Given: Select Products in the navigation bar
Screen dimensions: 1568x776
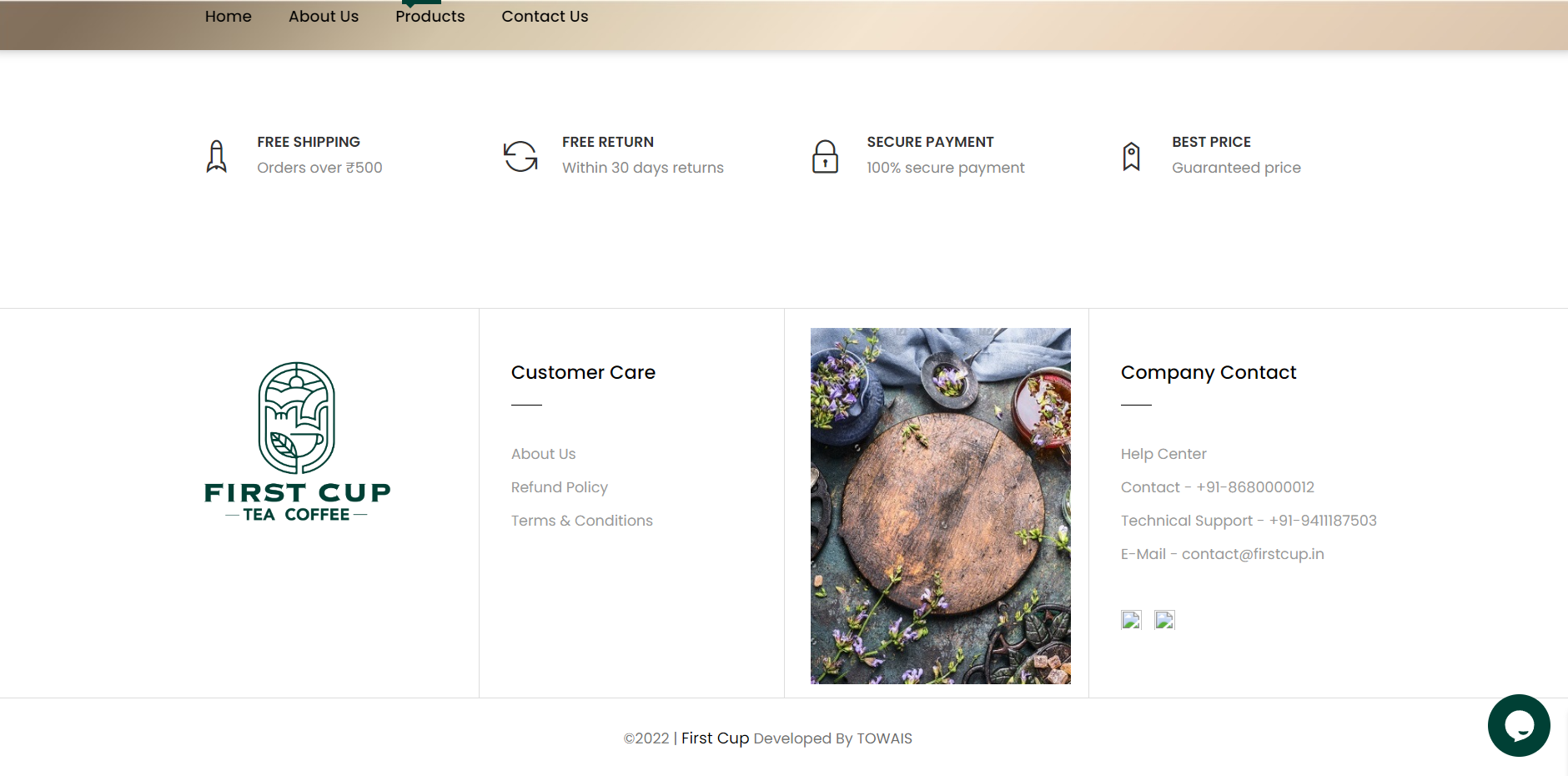Looking at the screenshot, I should (x=430, y=17).
